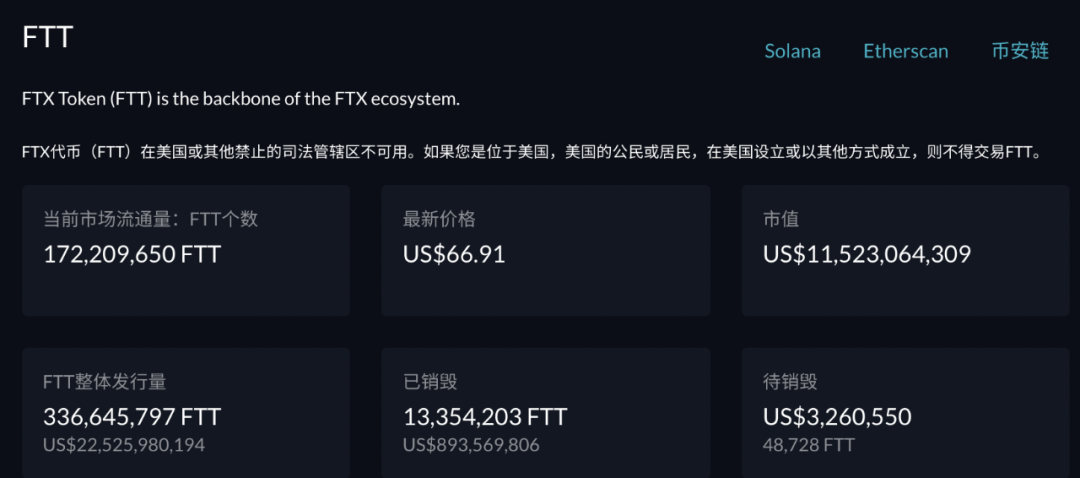Select the 当前市场流通量 card label
This screenshot has width=1080, height=478.
[x=151, y=220]
